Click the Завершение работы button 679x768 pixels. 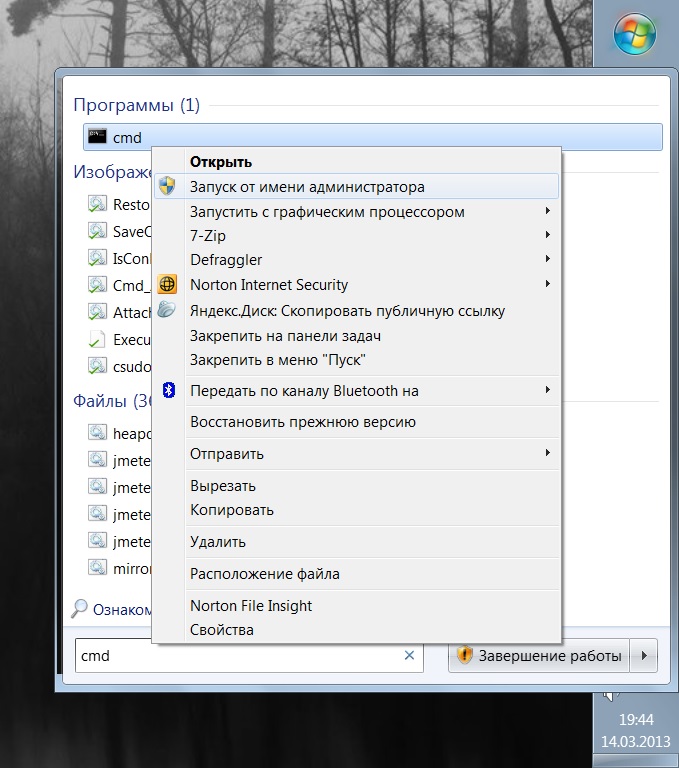(x=539, y=655)
